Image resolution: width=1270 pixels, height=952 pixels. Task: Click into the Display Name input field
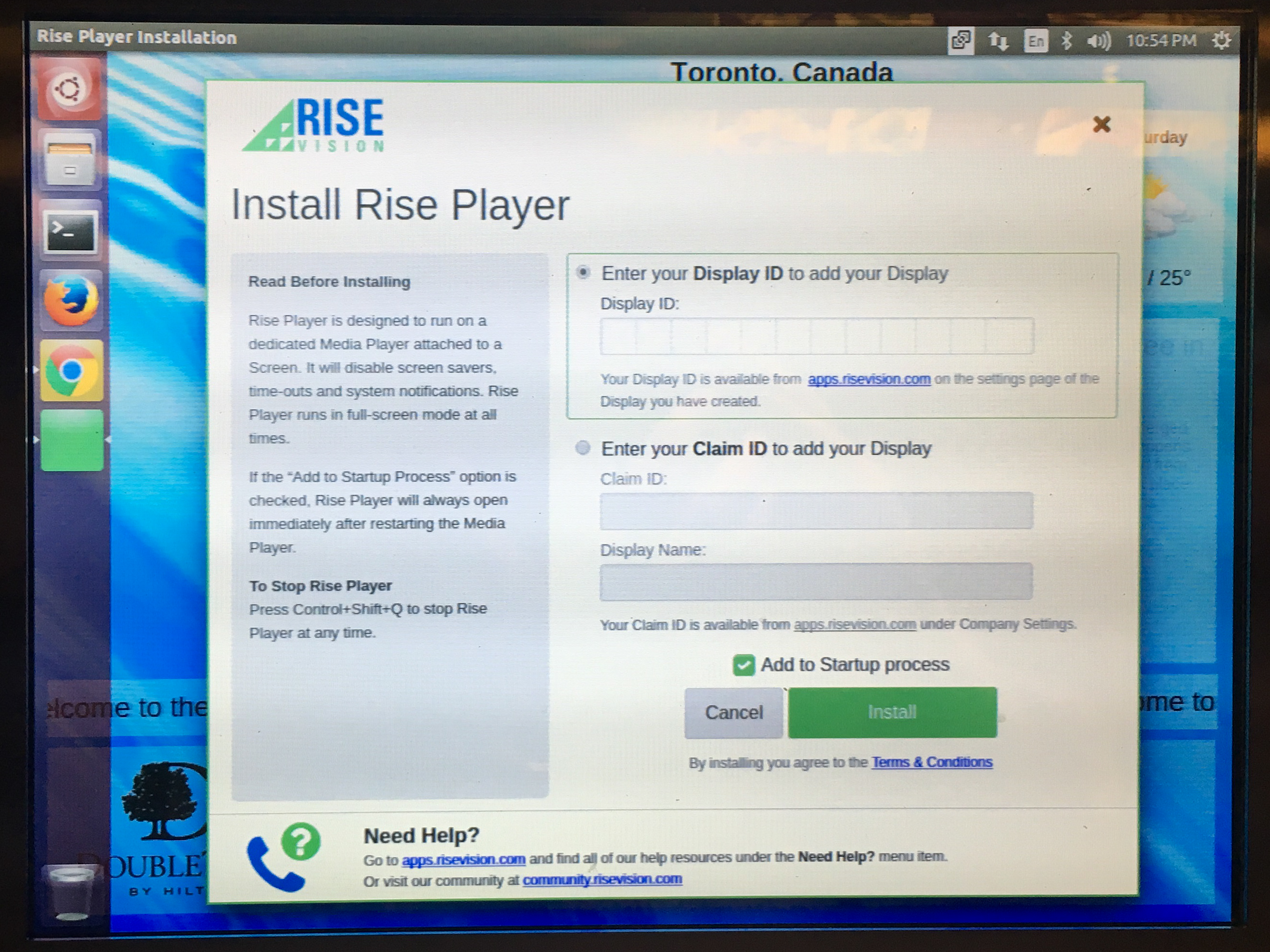pos(816,581)
